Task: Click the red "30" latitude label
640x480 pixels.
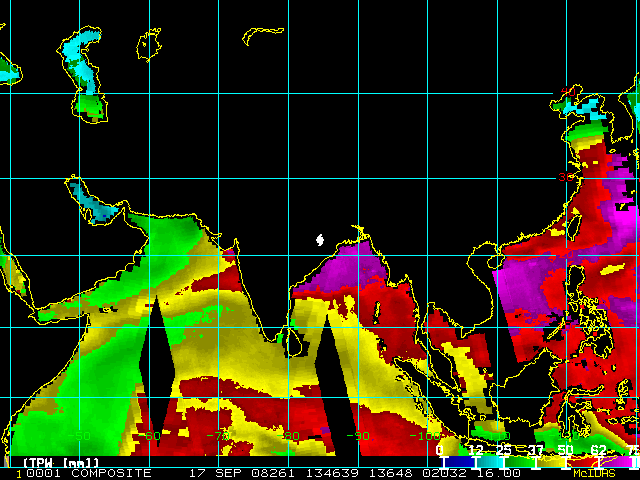Action: click(x=566, y=177)
